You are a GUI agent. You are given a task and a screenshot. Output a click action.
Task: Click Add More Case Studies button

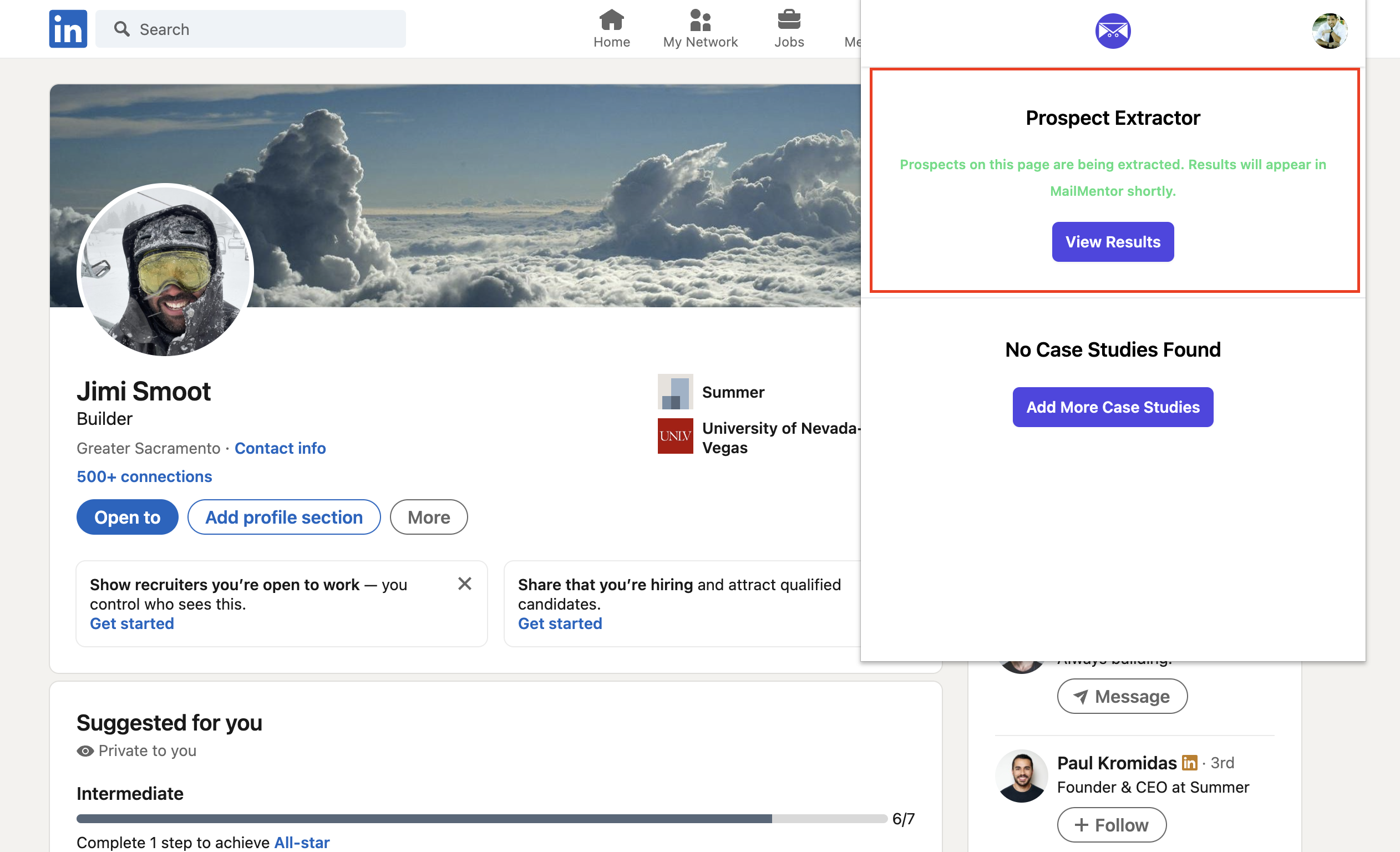[x=1113, y=408]
